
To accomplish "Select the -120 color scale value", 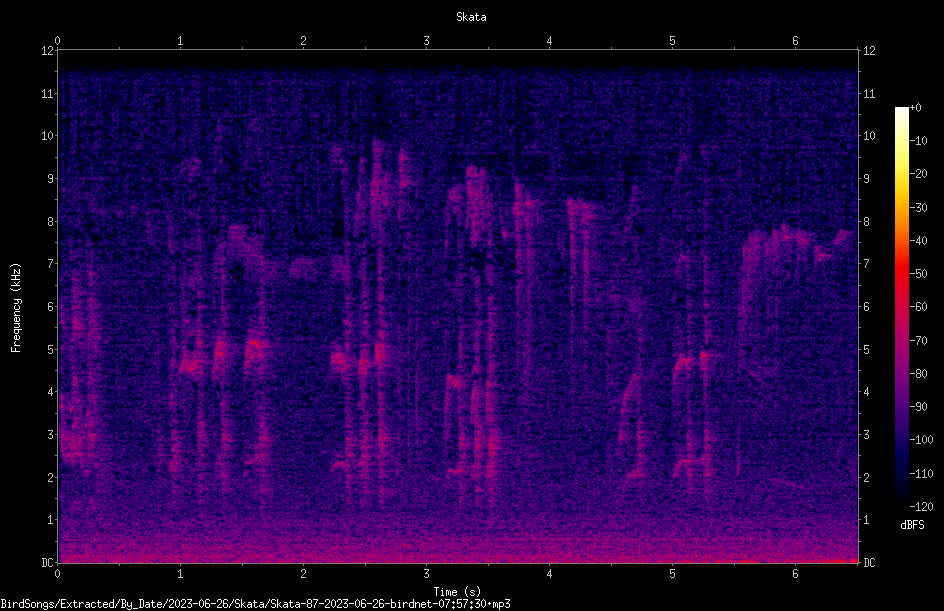I will (x=921, y=507).
